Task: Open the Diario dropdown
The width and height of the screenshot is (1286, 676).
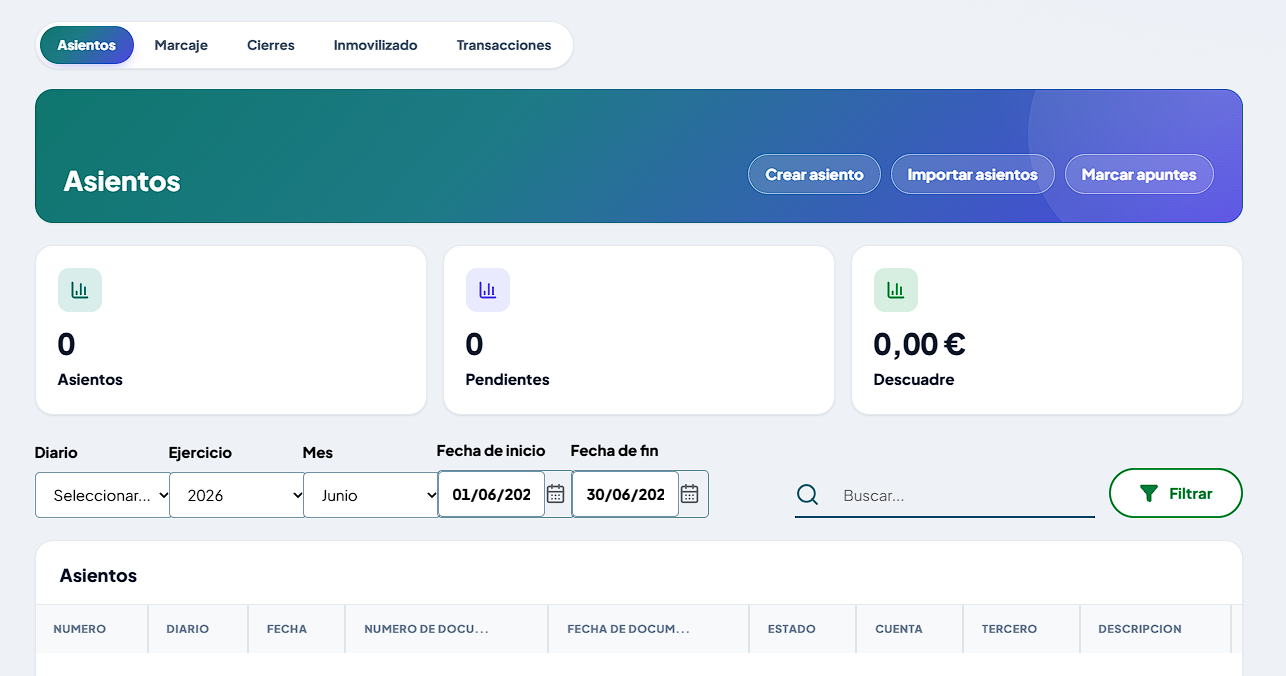Action: point(103,495)
